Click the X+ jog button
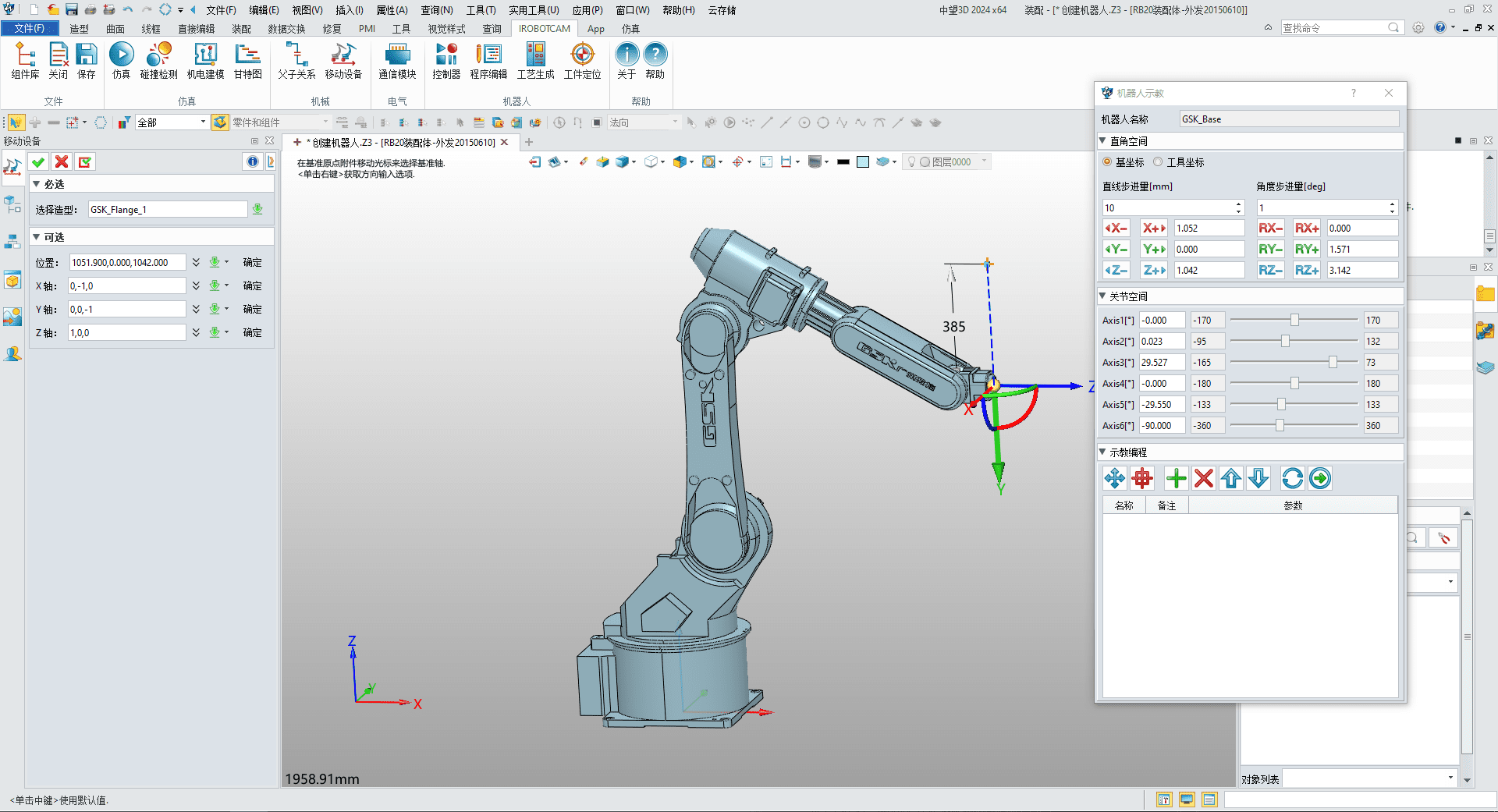This screenshot has height=812, width=1498. point(1153,228)
